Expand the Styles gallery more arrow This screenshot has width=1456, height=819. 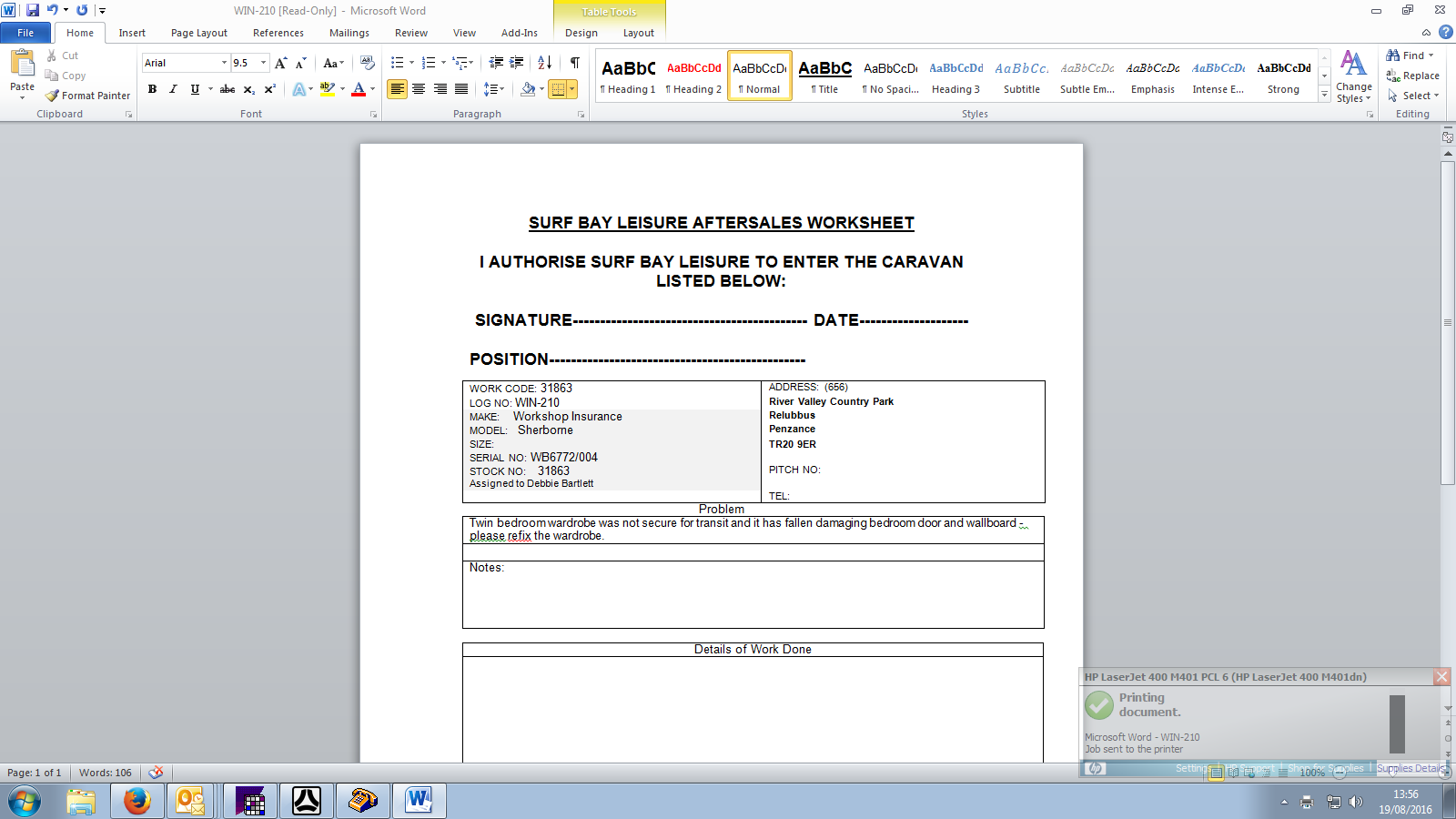point(1325,95)
